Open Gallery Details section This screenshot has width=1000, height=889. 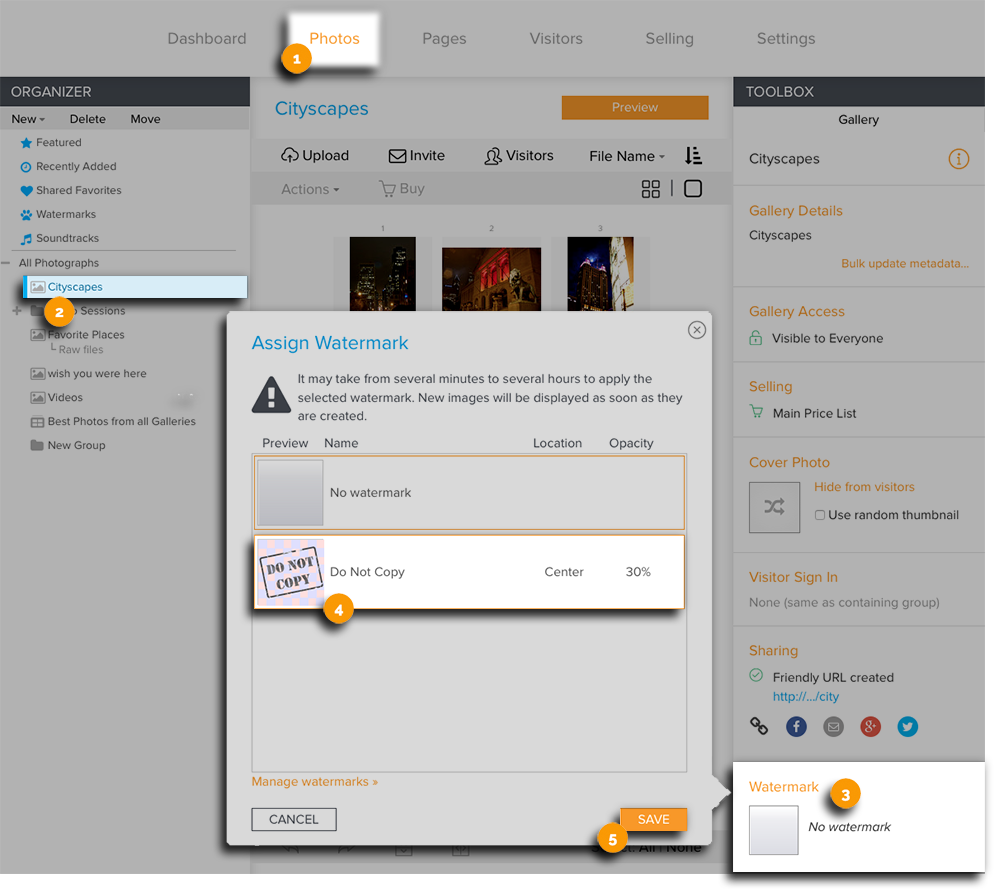795,210
